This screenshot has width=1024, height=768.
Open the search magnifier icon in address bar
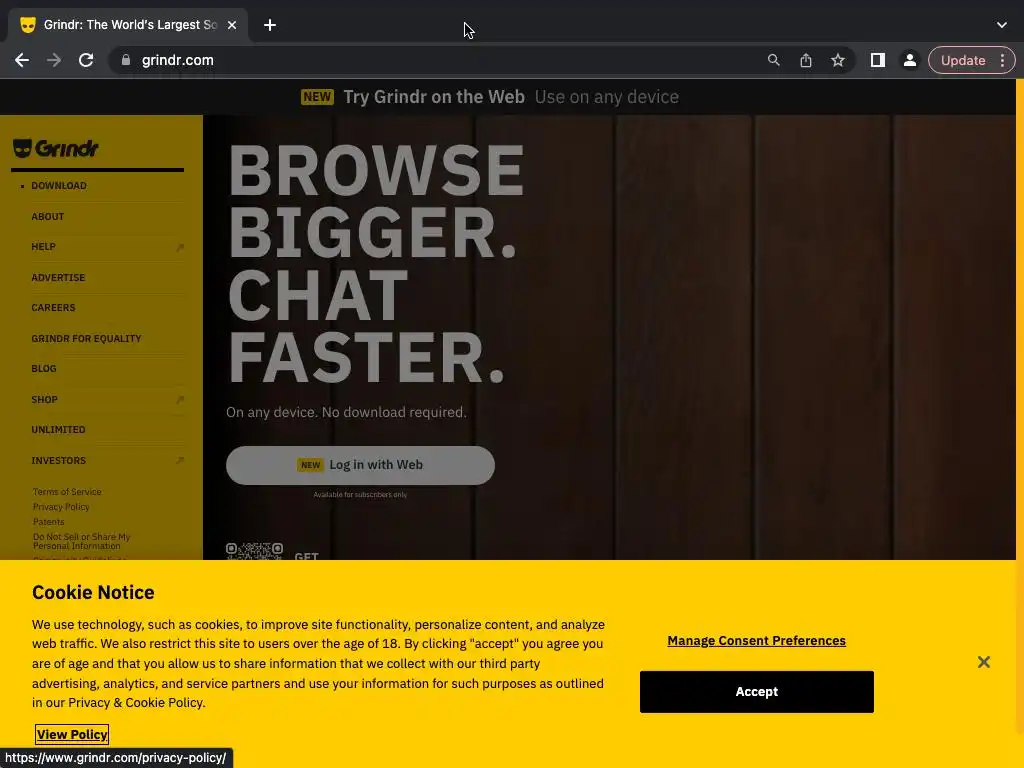coord(773,60)
